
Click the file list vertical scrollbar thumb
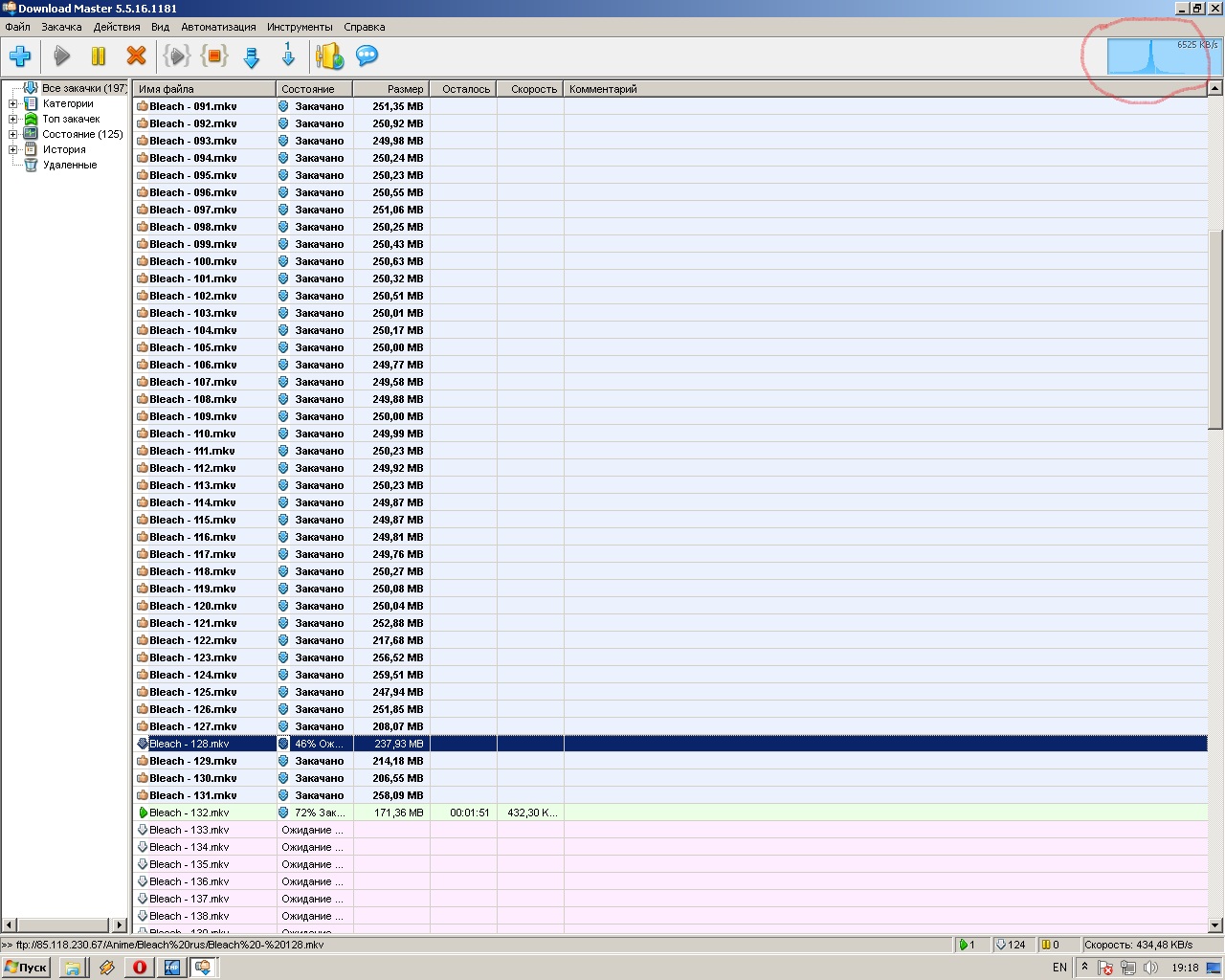click(x=1215, y=328)
